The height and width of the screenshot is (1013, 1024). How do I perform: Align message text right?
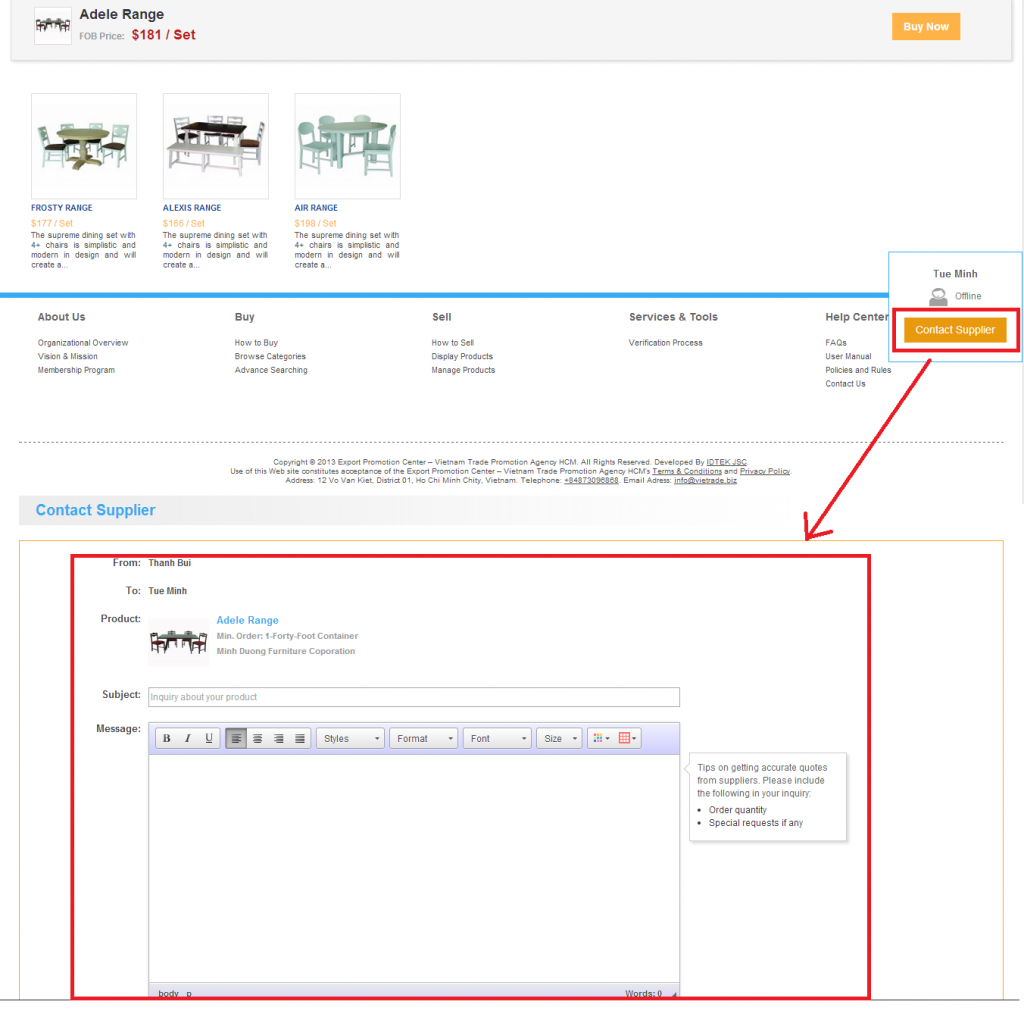279,739
